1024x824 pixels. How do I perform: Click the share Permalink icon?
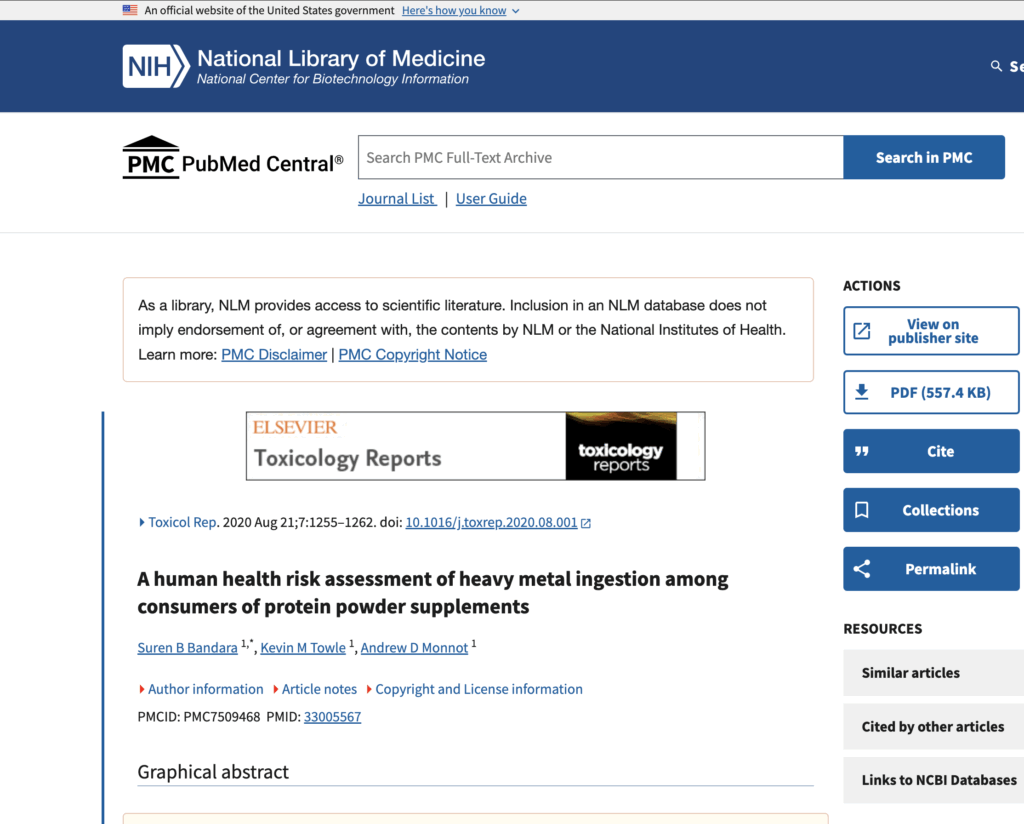(861, 569)
